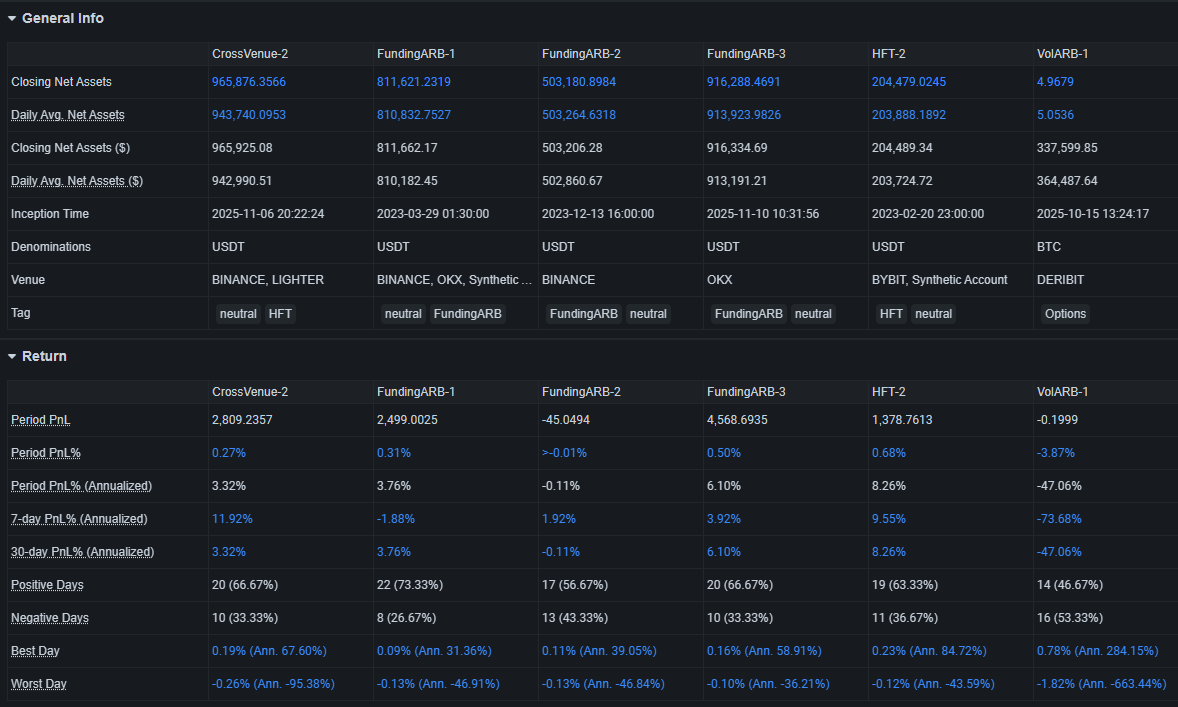The width and height of the screenshot is (1178, 707).
Task: Click the Negative Days row label
Action: pos(50,618)
